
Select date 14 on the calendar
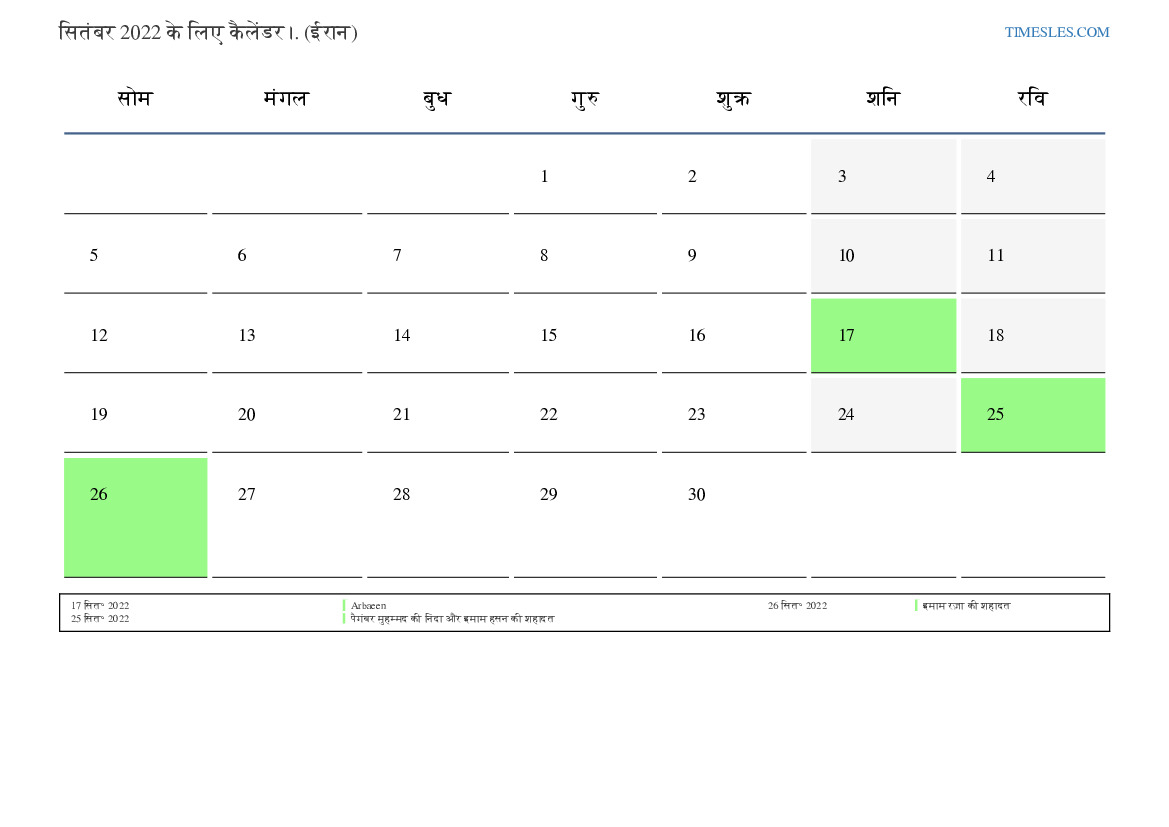click(402, 336)
